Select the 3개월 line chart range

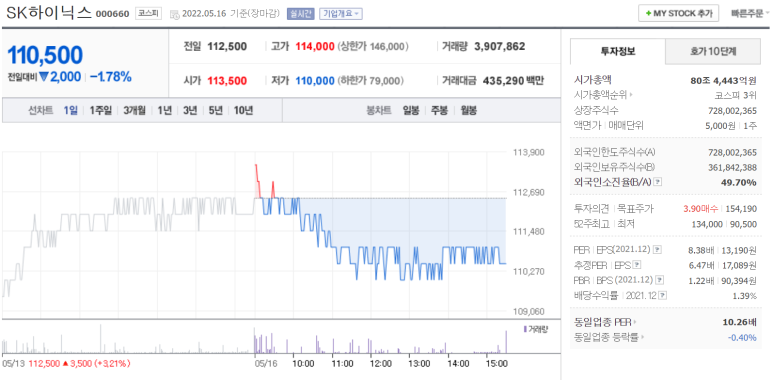[135, 110]
